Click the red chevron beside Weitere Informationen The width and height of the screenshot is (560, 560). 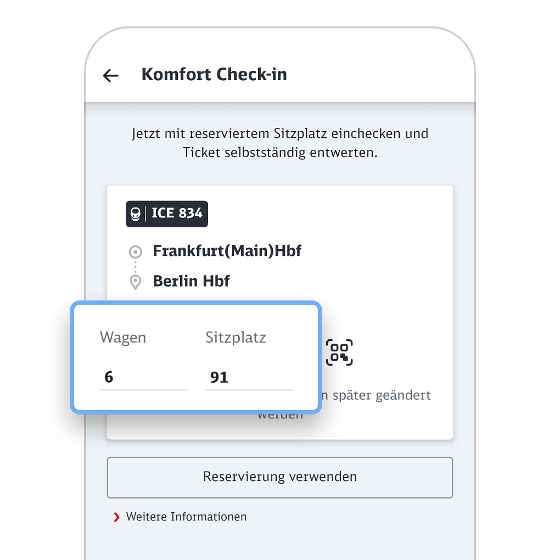[116, 517]
